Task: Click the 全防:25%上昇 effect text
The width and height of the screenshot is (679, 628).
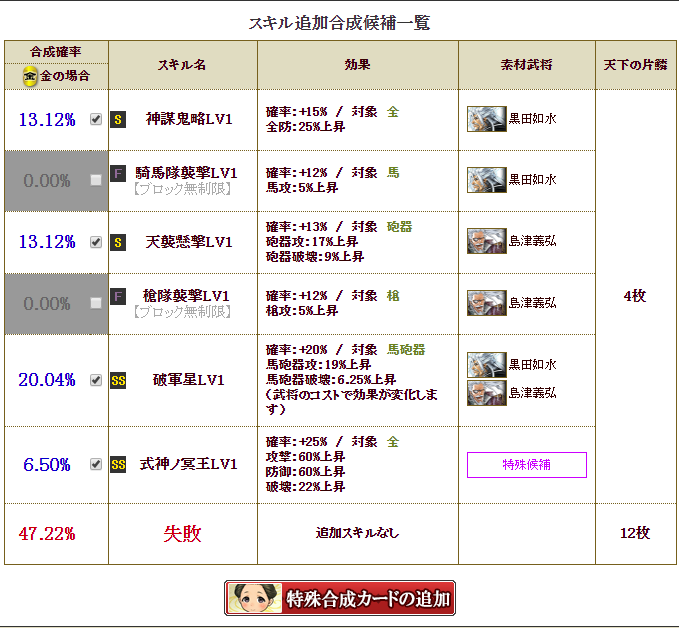Action: tap(305, 127)
